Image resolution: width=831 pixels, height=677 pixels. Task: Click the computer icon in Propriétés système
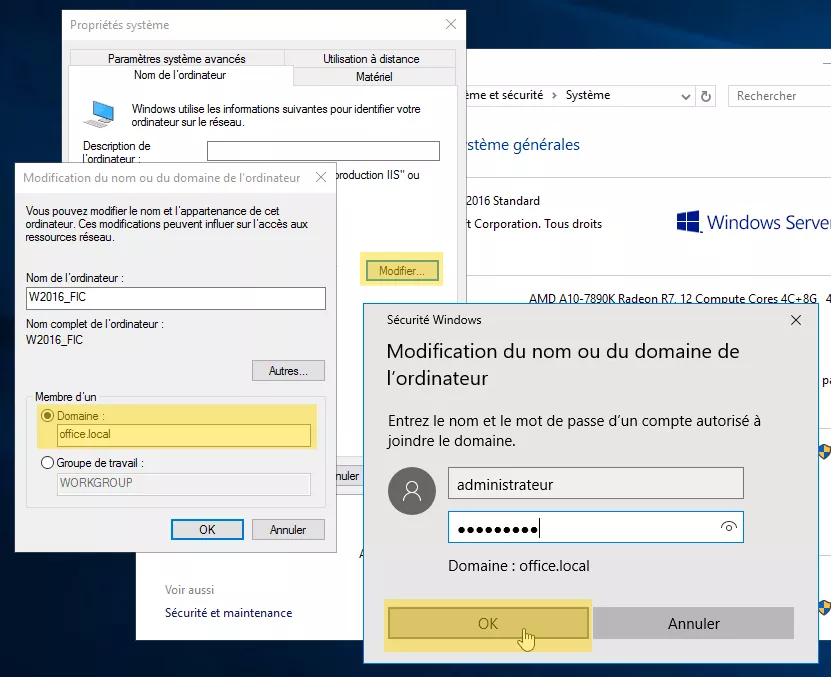click(100, 114)
